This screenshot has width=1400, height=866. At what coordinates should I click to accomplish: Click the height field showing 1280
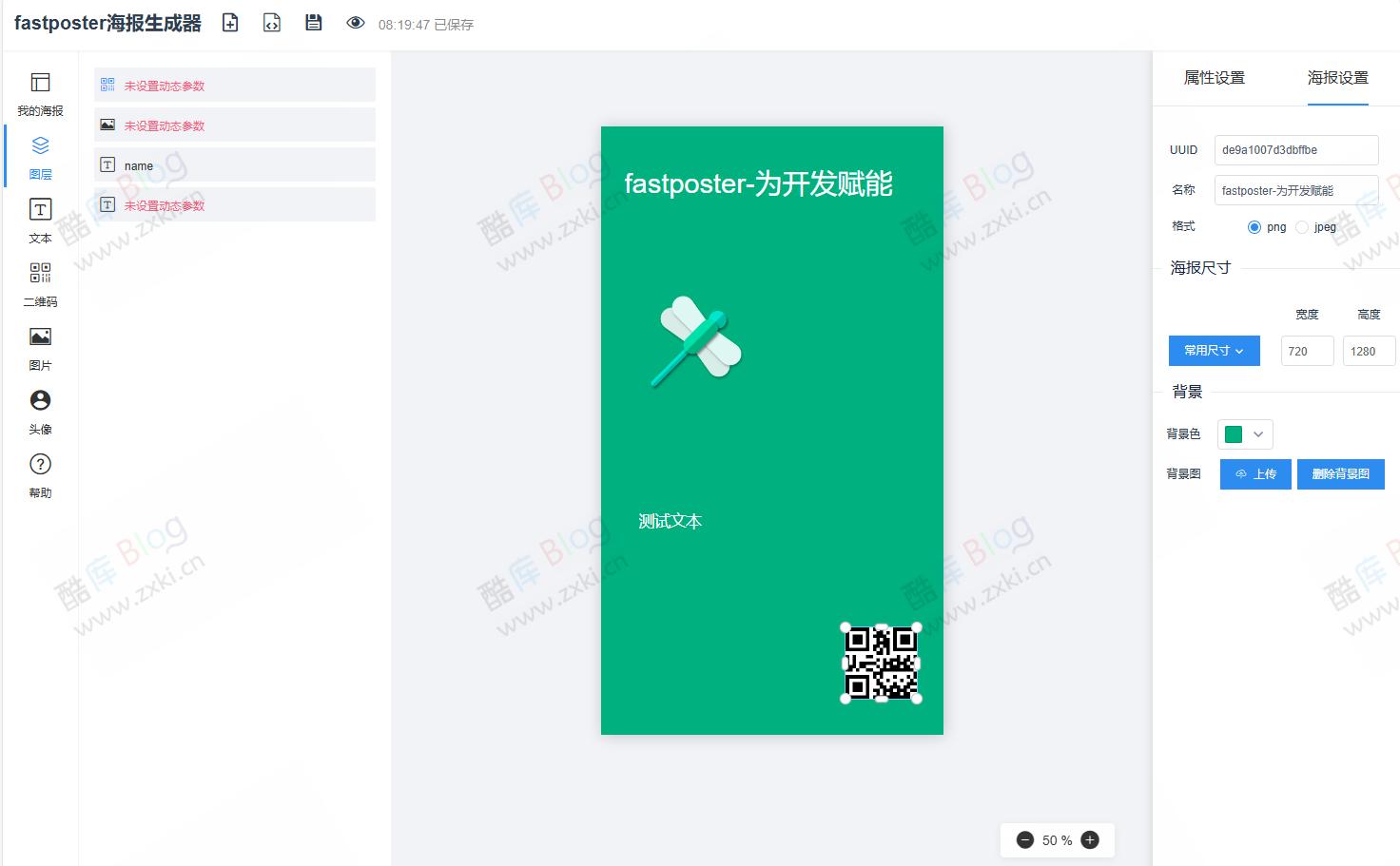coord(1369,351)
